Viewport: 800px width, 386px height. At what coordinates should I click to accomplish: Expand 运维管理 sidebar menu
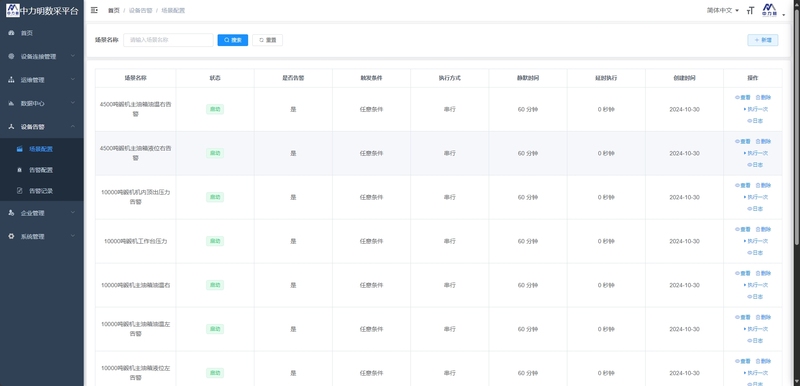click(42, 80)
